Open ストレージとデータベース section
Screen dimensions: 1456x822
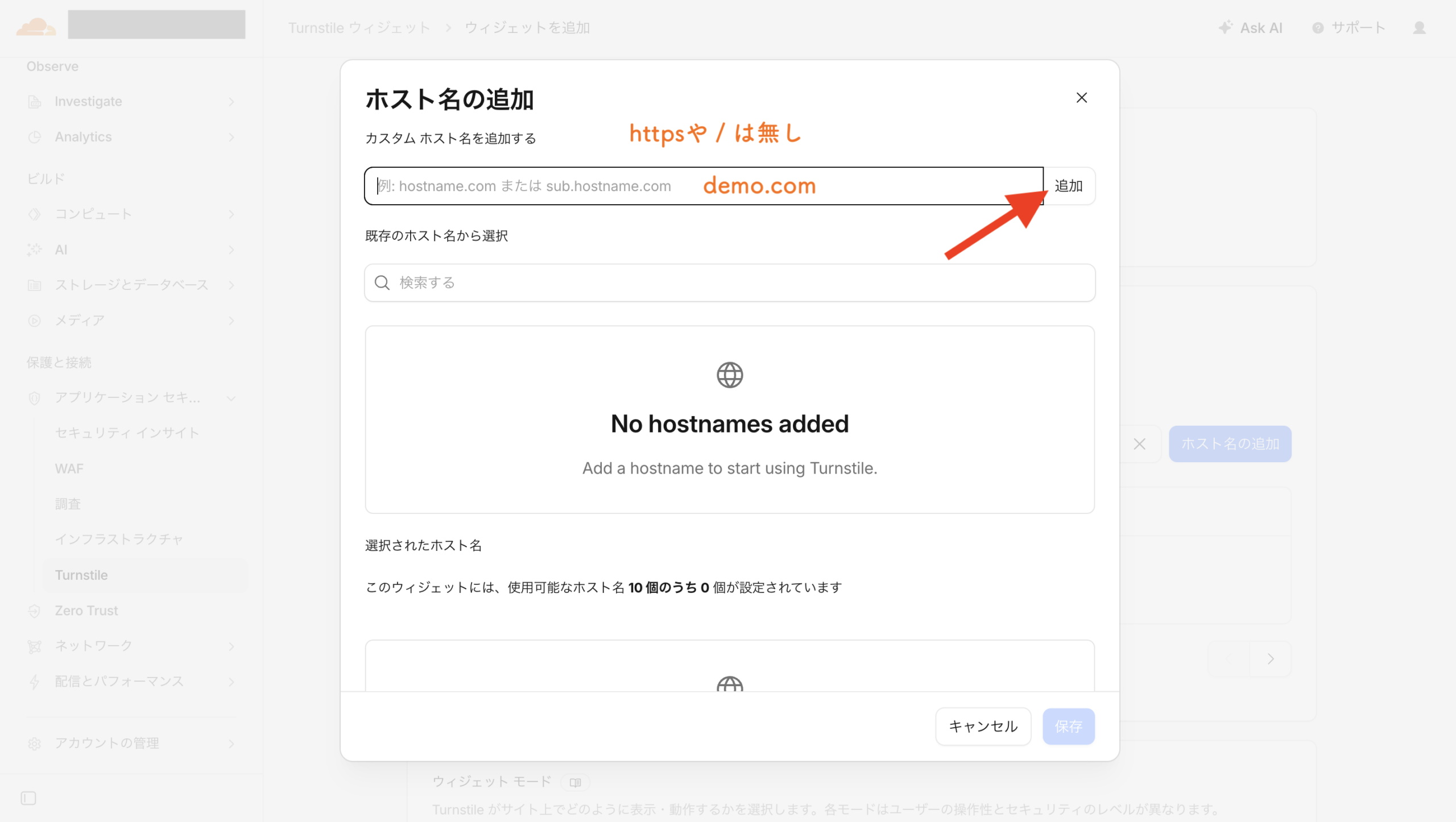coord(132,285)
